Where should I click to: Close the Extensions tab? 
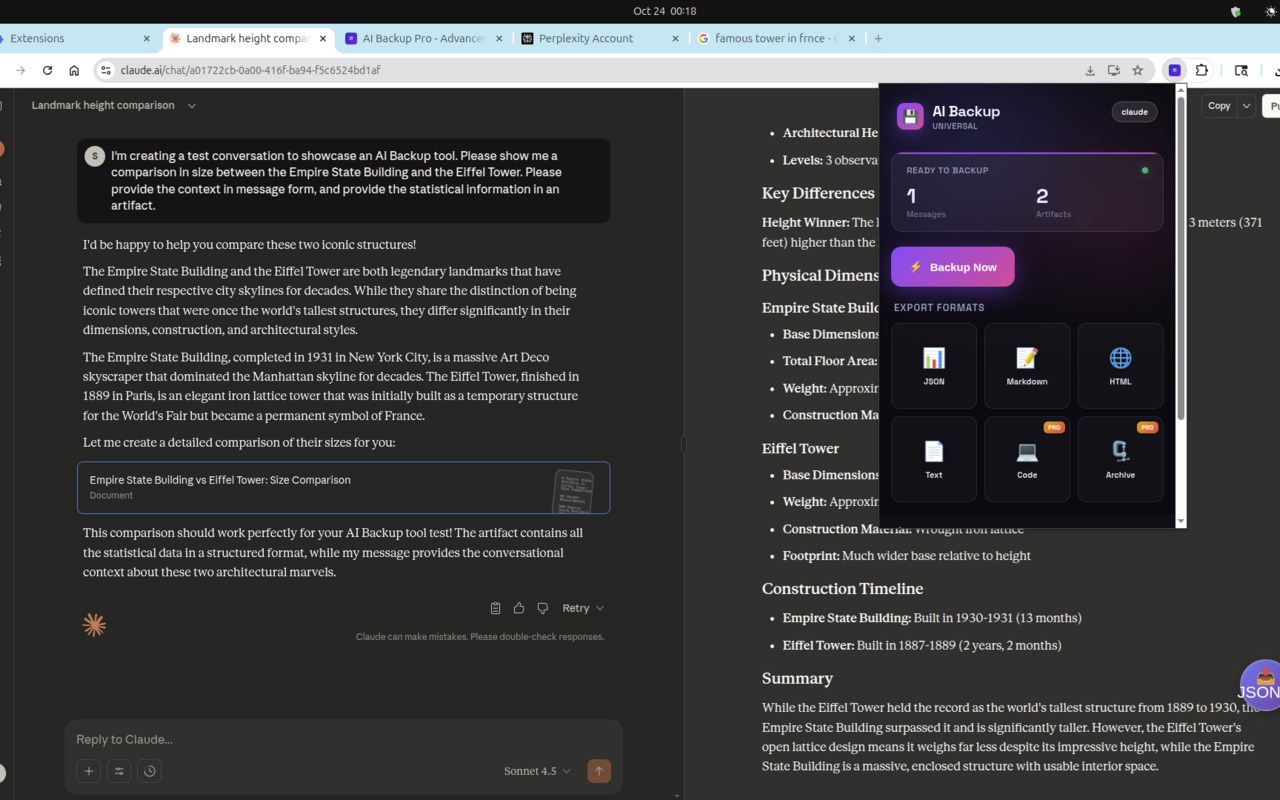146,38
